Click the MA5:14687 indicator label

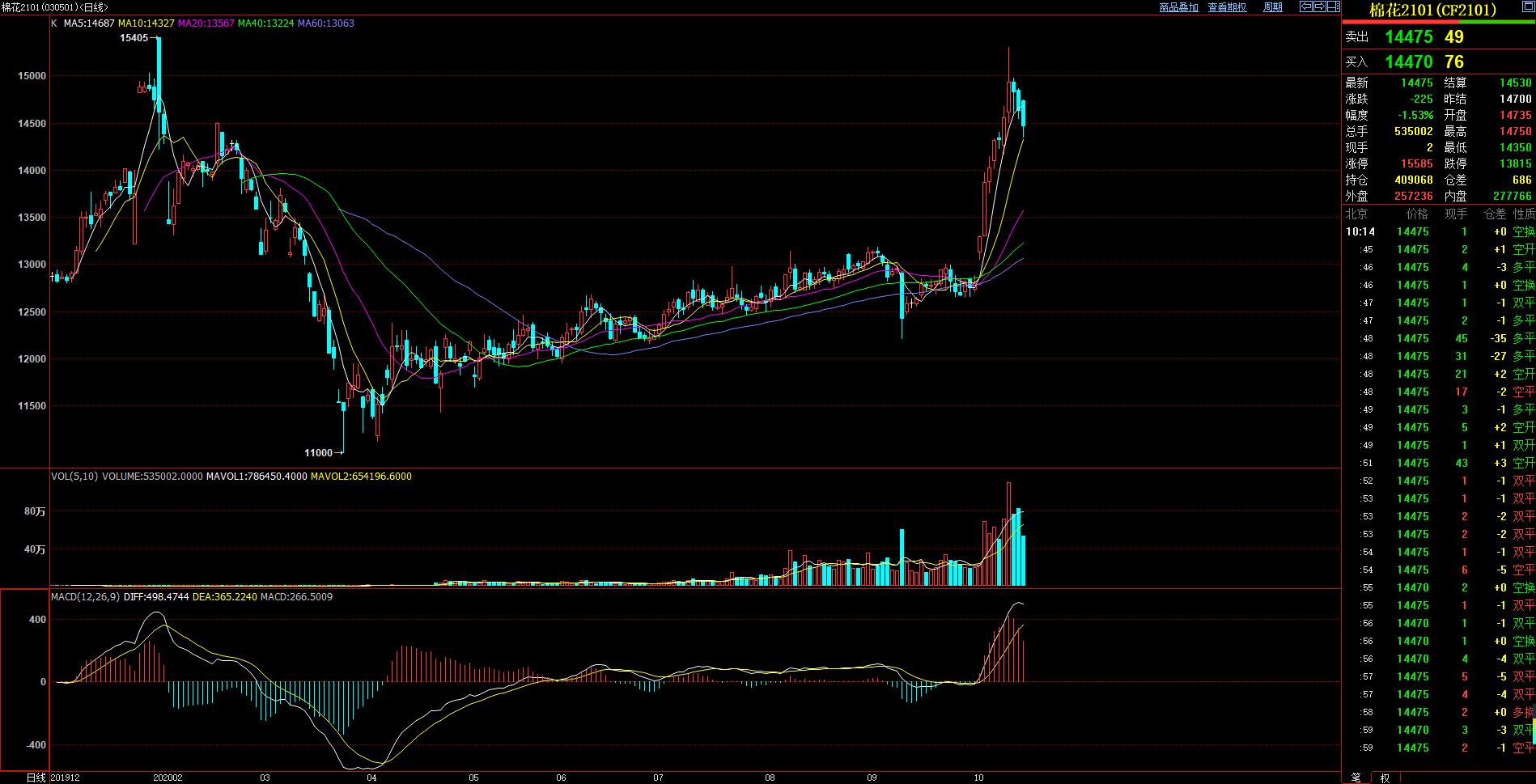pyautogui.click(x=90, y=23)
